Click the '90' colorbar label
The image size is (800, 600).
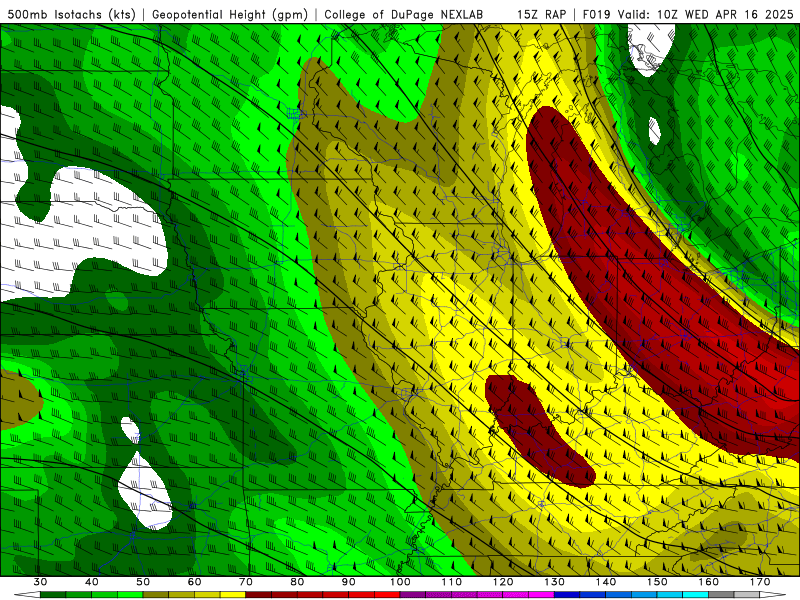348,582
